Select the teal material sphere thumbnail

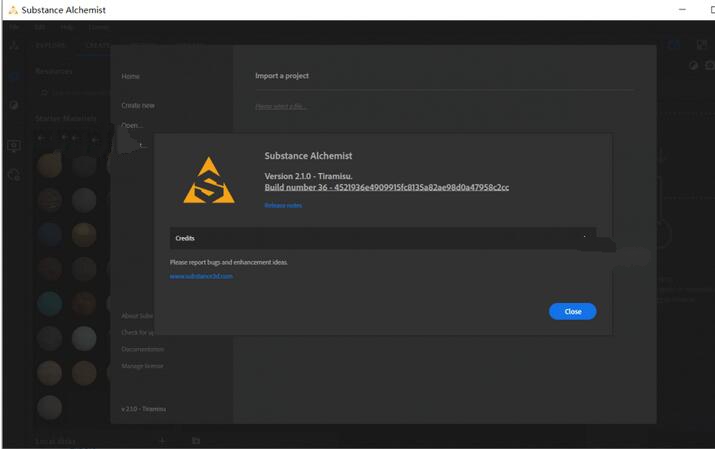50,304
